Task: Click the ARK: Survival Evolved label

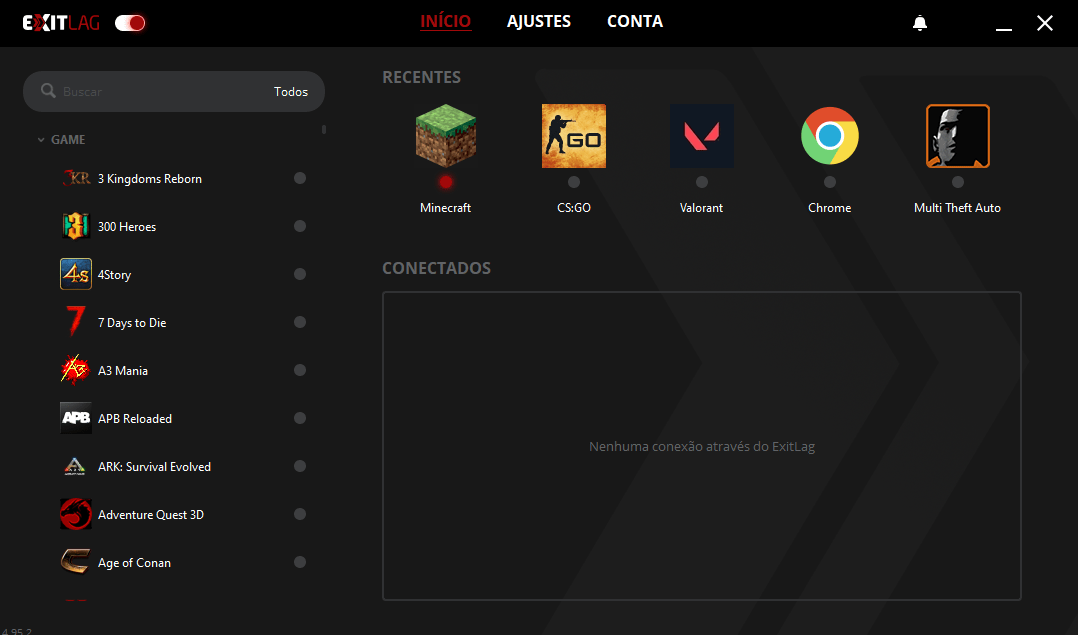Action: [155, 467]
